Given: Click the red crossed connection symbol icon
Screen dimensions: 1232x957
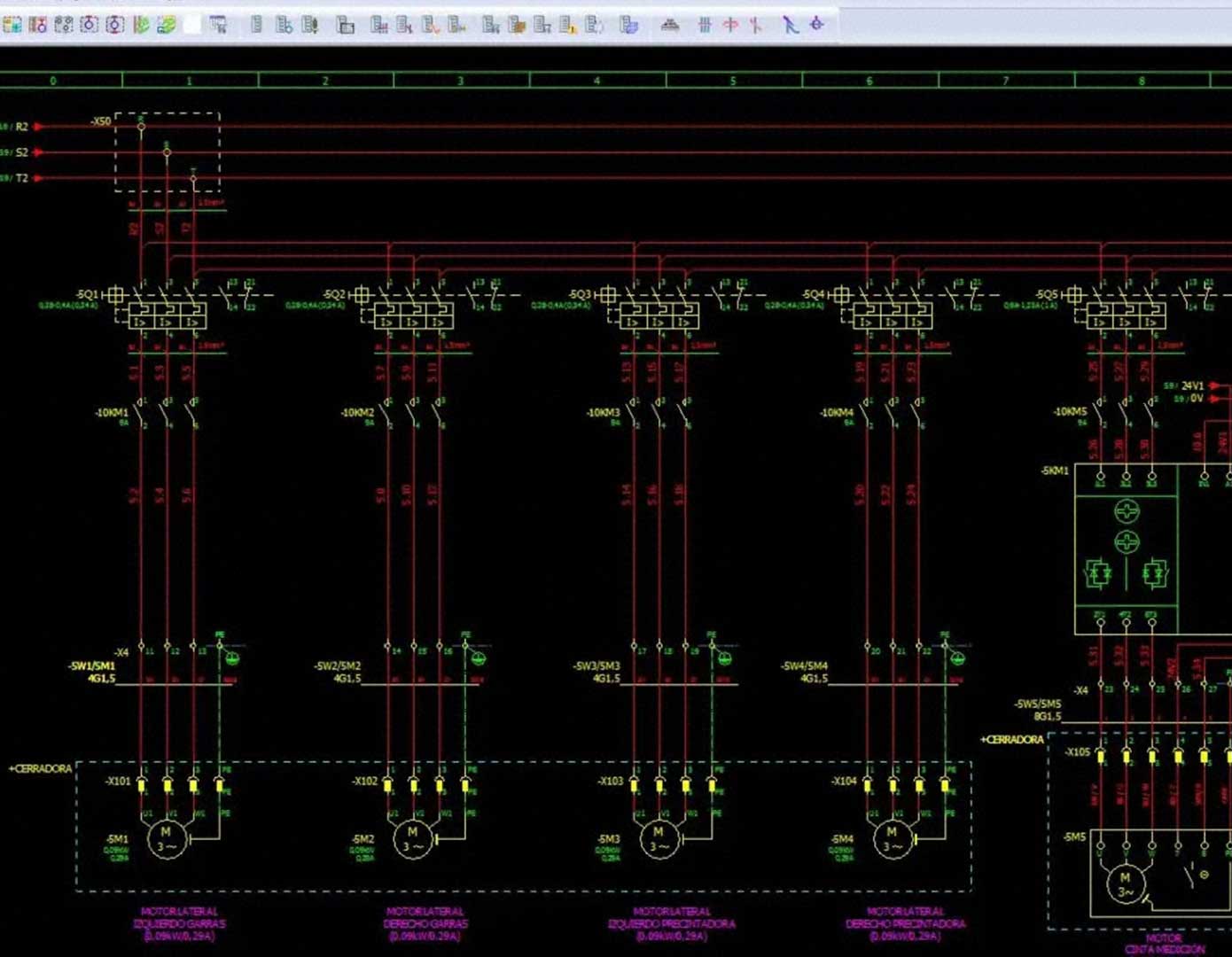Looking at the screenshot, I should point(730,25).
